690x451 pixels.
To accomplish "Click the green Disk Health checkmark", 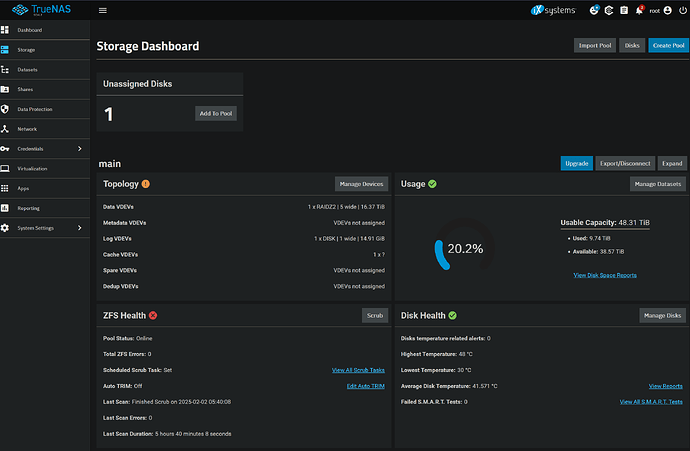I will tap(452, 315).
